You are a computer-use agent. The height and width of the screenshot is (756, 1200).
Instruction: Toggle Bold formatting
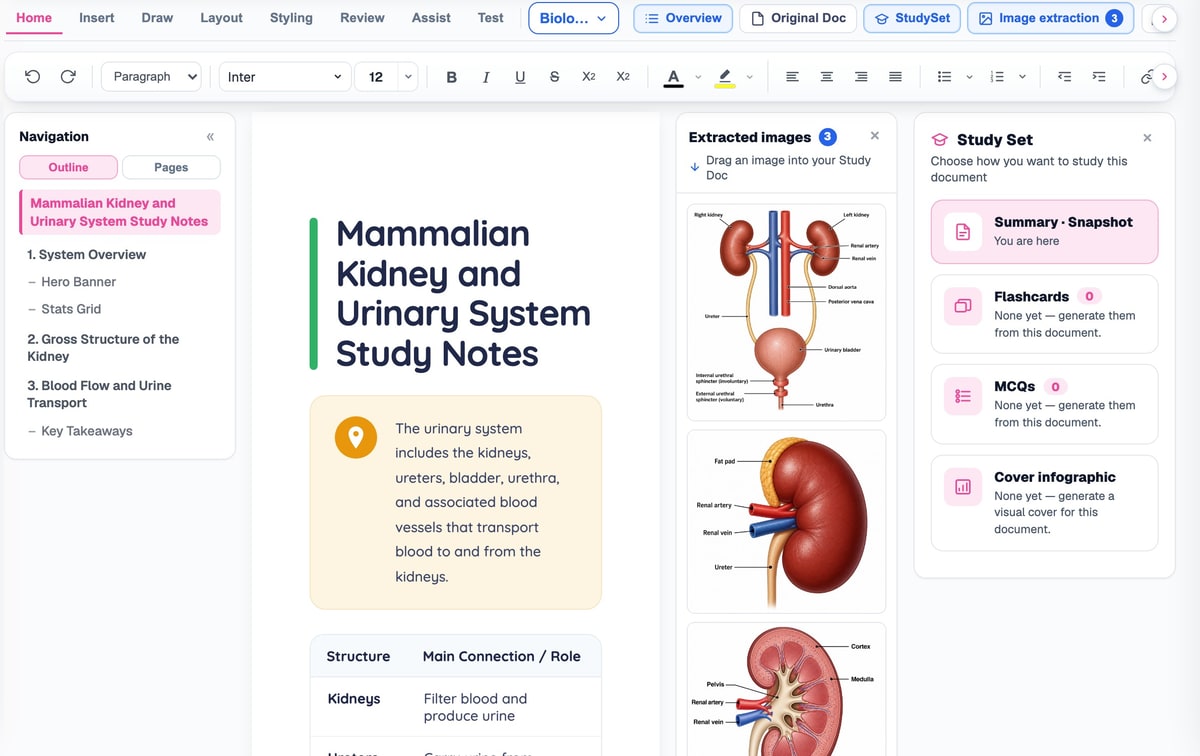tap(452, 77)
